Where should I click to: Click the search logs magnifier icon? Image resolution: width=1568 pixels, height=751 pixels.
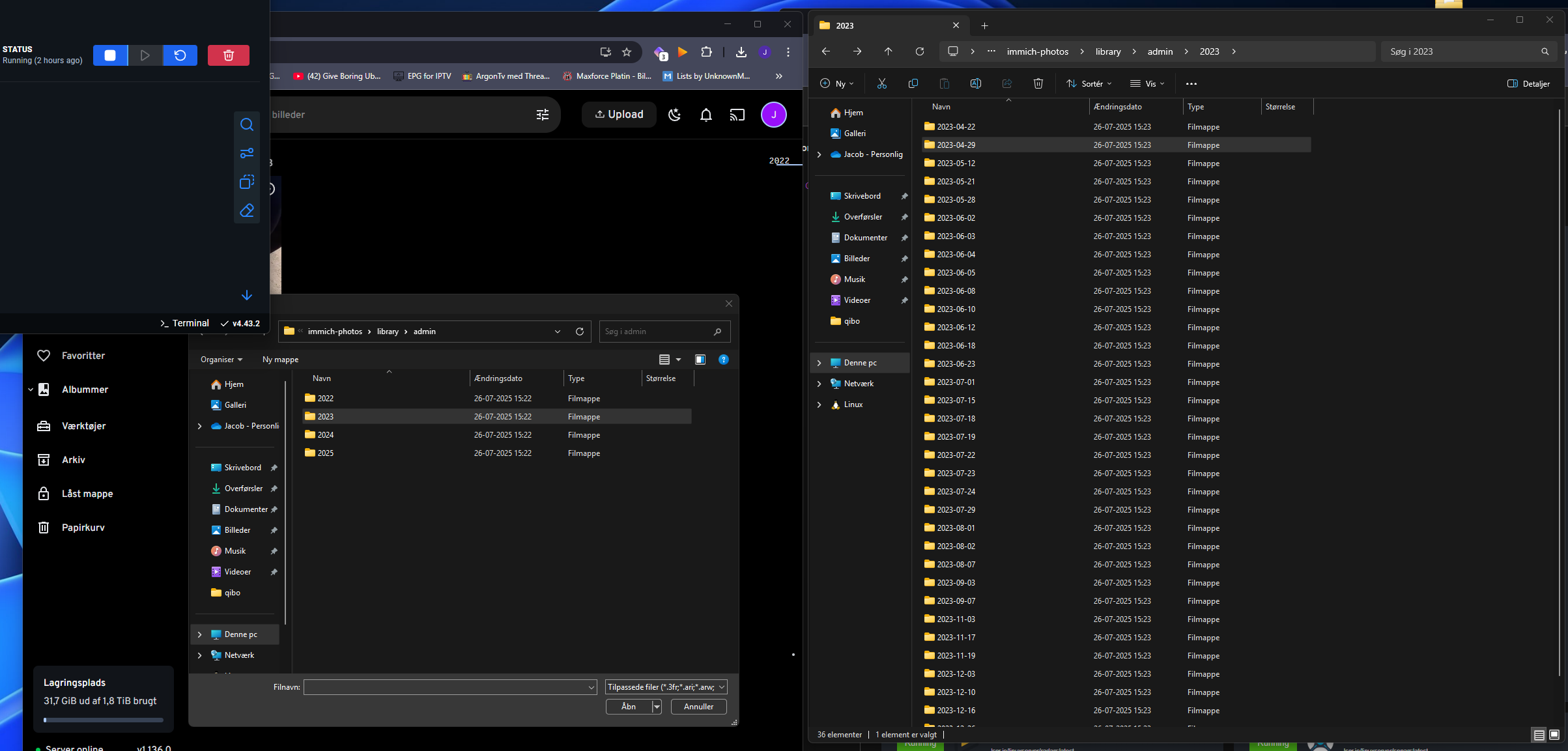247,124
